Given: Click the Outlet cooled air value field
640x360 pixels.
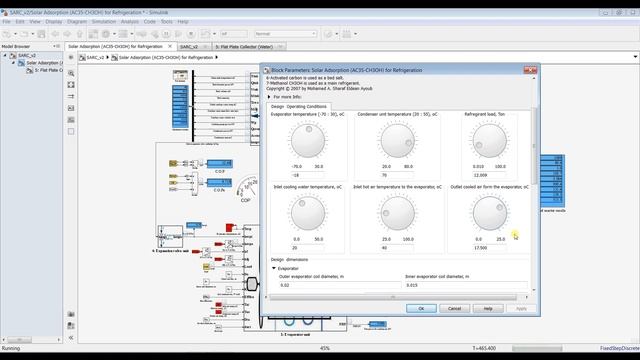Looking at the screenshot, I should pyautogui.click(x=490, y=248).
